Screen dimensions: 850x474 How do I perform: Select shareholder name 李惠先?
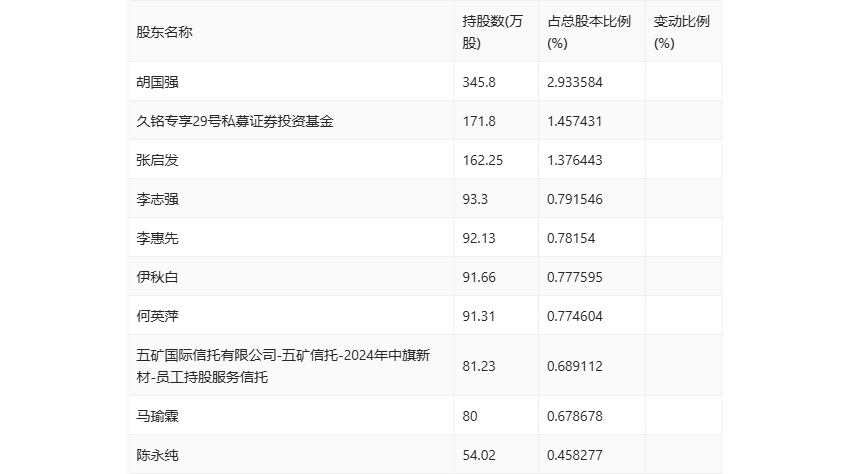pos(157,238)
